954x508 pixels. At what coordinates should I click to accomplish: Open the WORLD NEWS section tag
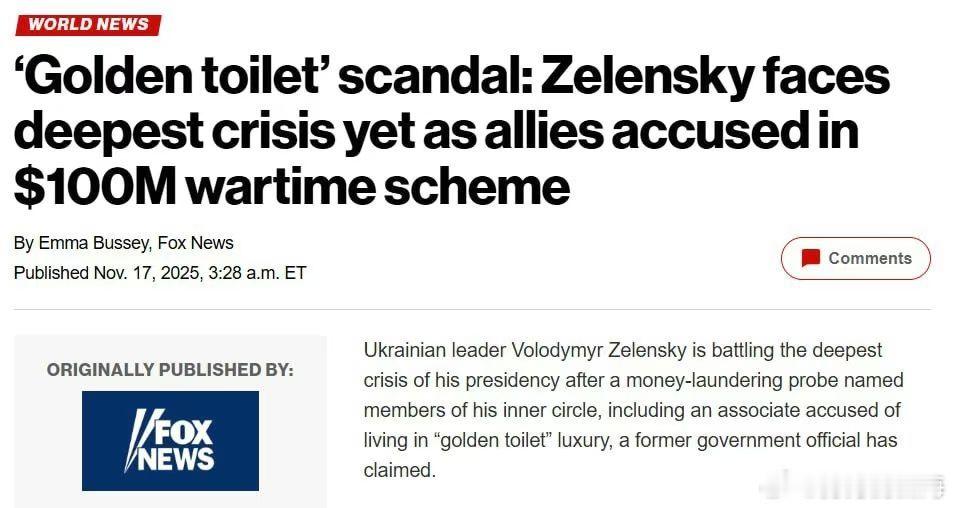click(88, 24)
